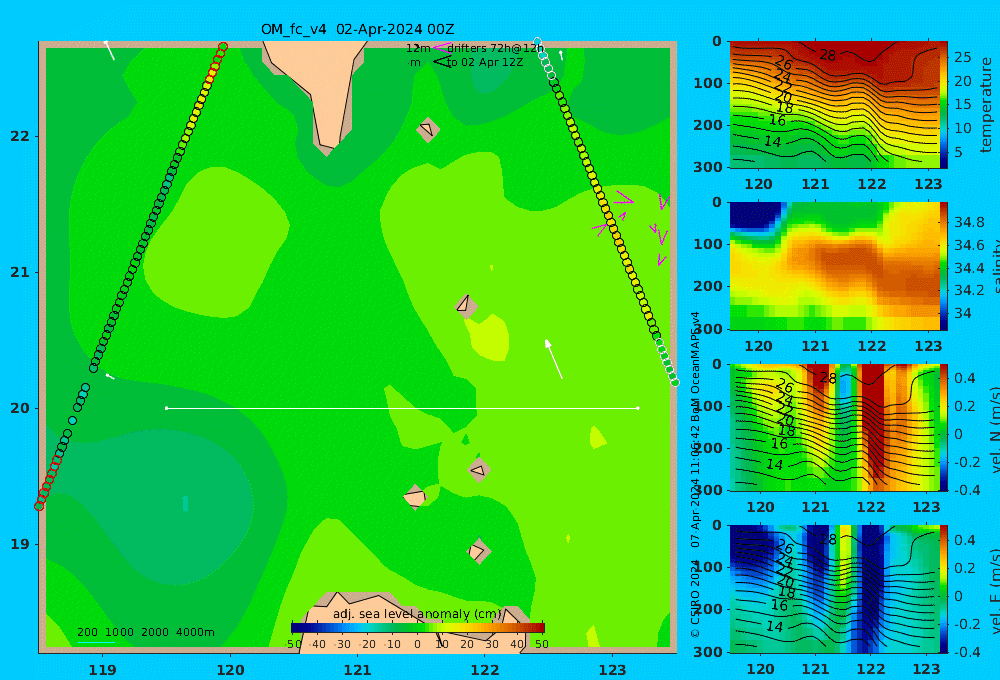Click the '-0.4' tick on vel. N colorbar
Image resolution: width=1000 pixels, height=680 pixels.
(x=966, y=490)
